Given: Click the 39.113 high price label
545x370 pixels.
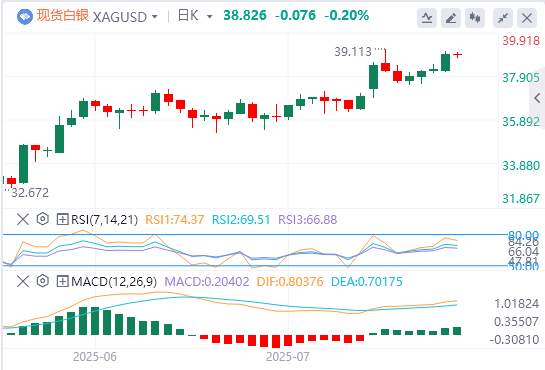Looking at the screenshot, I should tap(353, 52).
